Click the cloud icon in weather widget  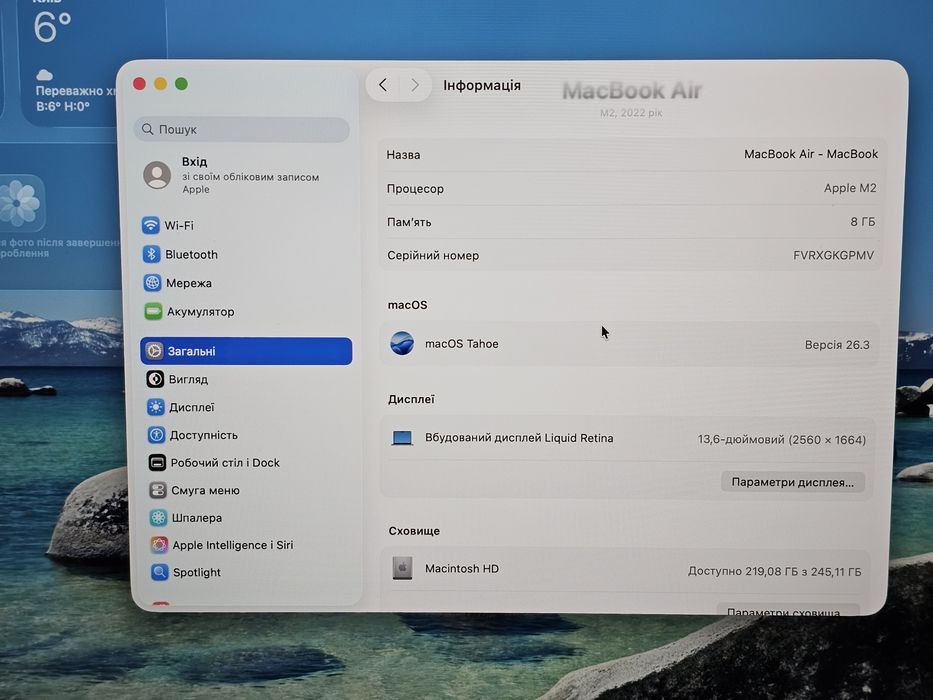point(44,76)
